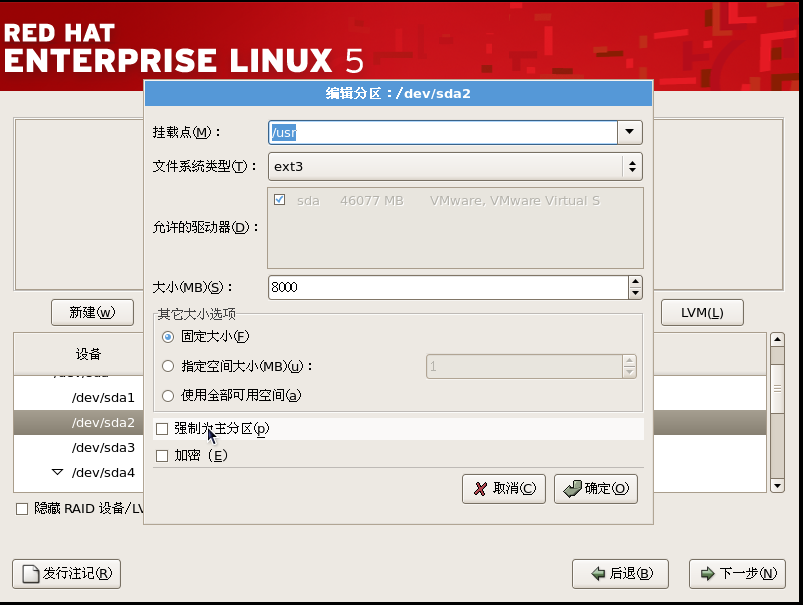Select the fixed size radio option

click(x=168, y=337)
